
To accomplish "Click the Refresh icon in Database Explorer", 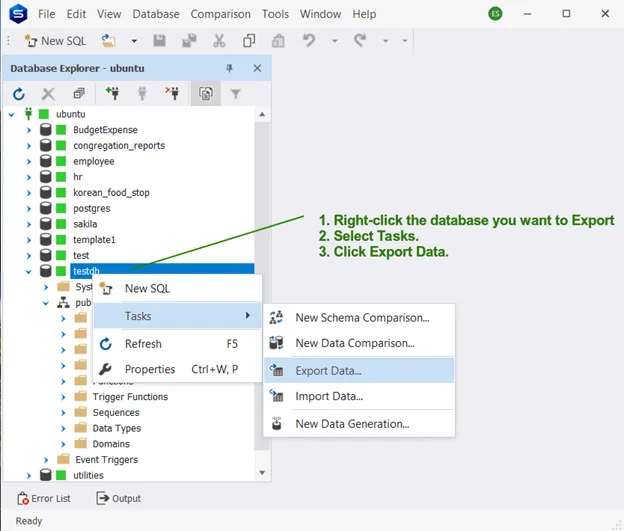I will [18, 94].
